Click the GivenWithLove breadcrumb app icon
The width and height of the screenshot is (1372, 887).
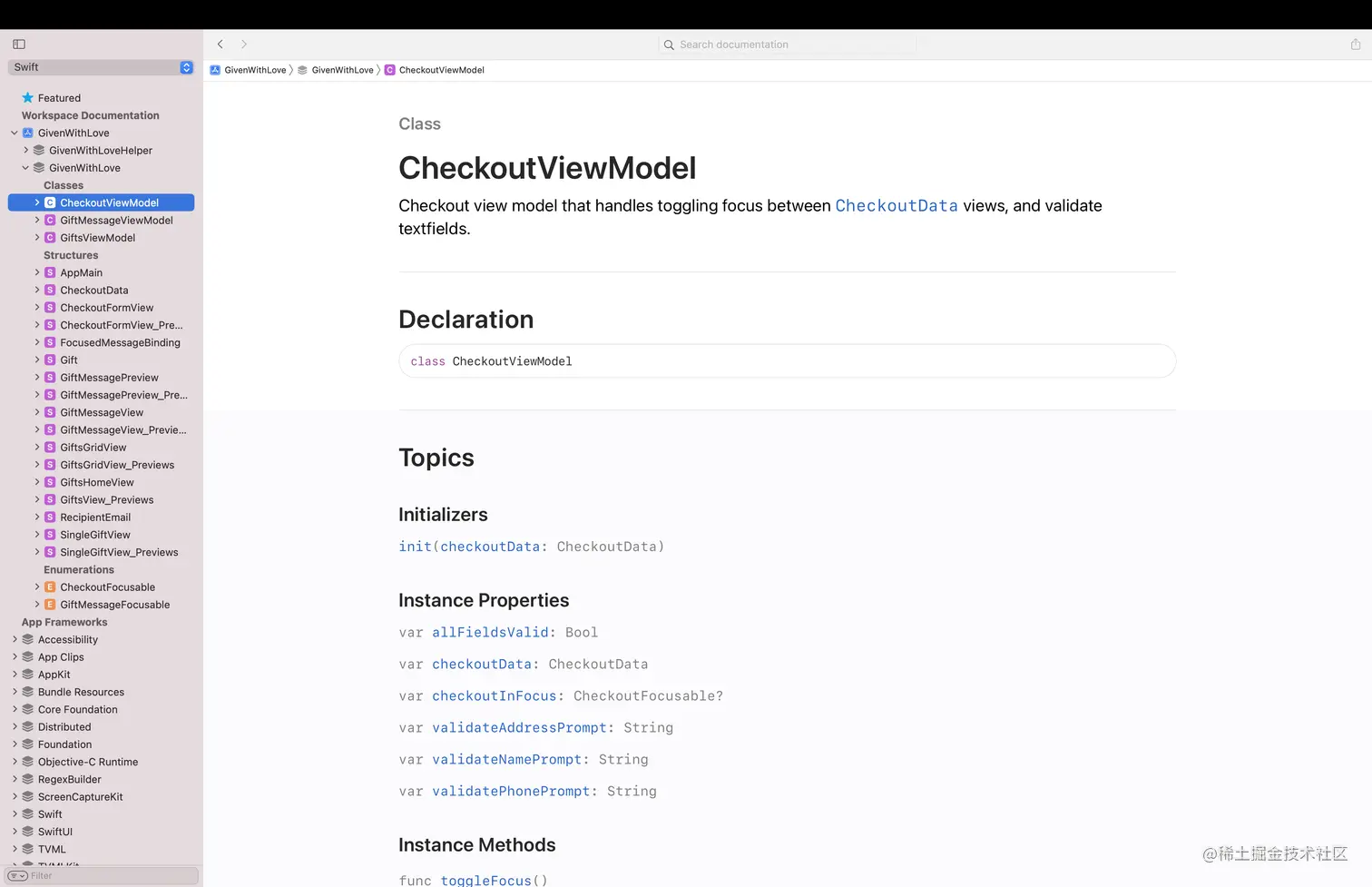click(x=215, y=70)
